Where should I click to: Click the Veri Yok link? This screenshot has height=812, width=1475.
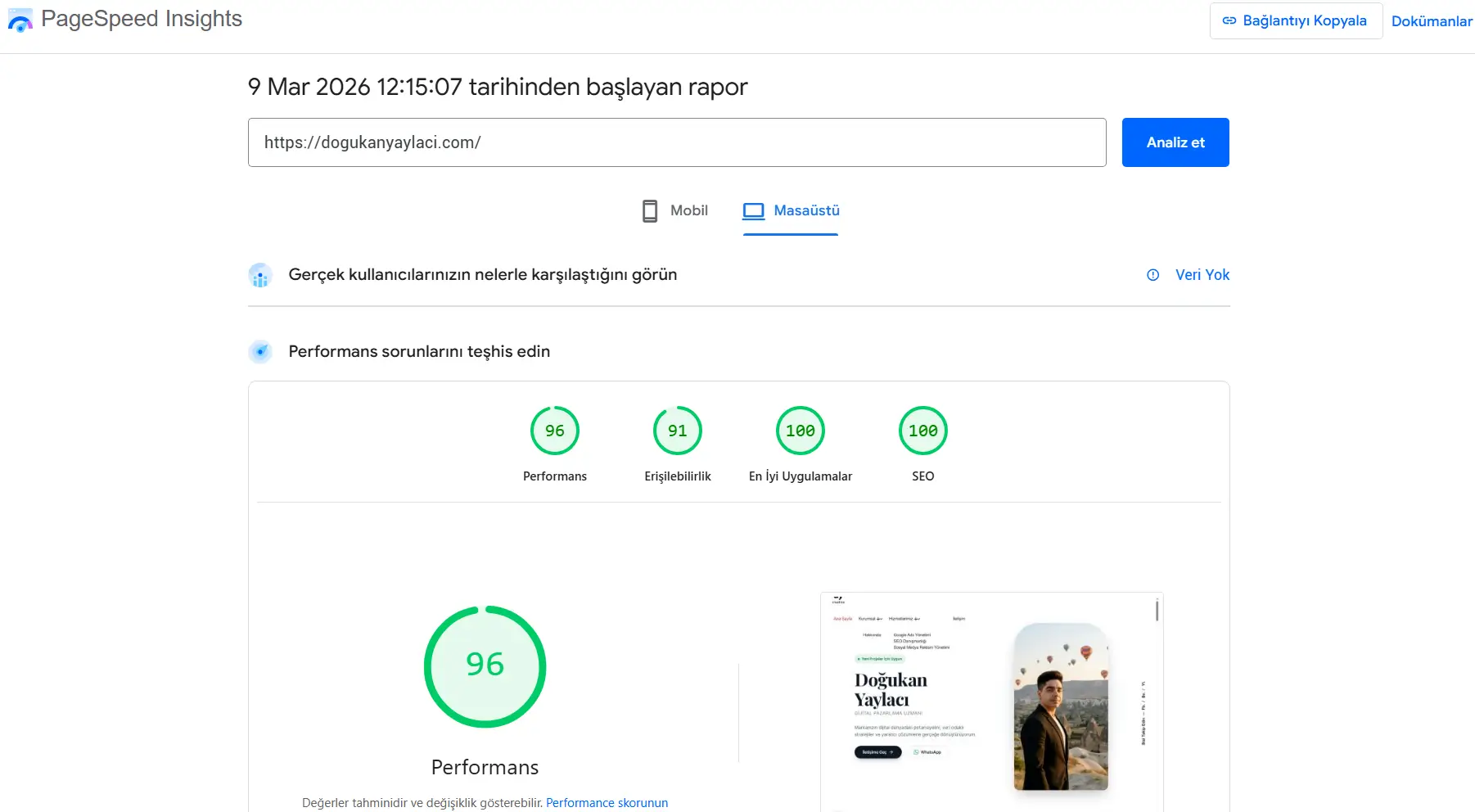1202,275
